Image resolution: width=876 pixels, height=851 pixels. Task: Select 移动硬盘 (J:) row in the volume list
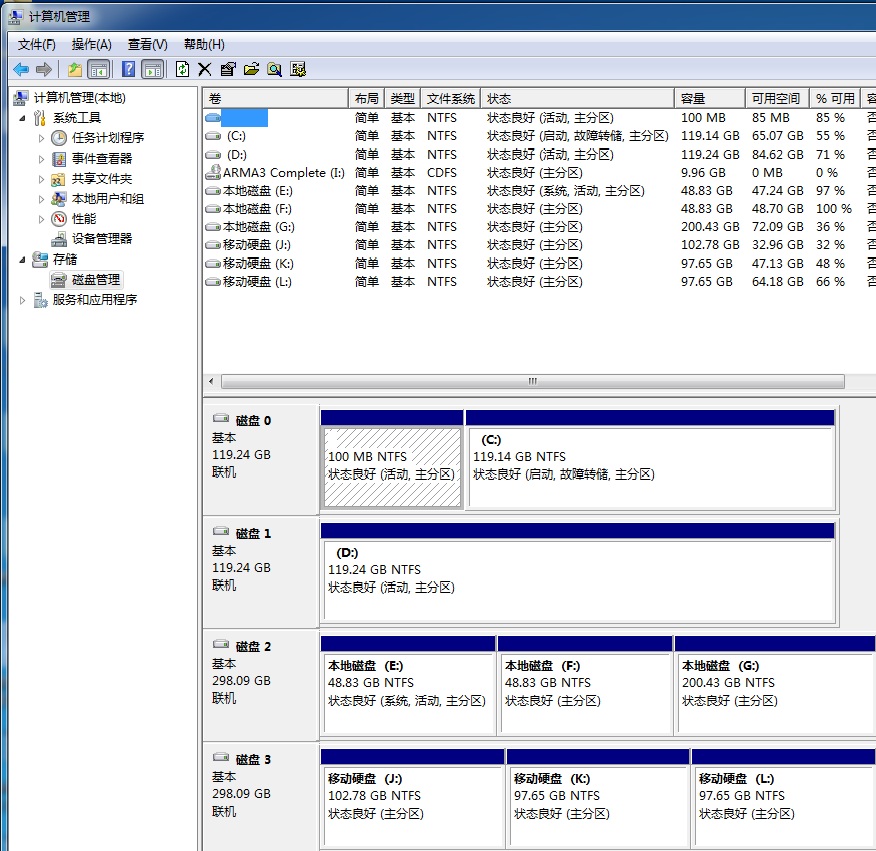click(539, 245)
